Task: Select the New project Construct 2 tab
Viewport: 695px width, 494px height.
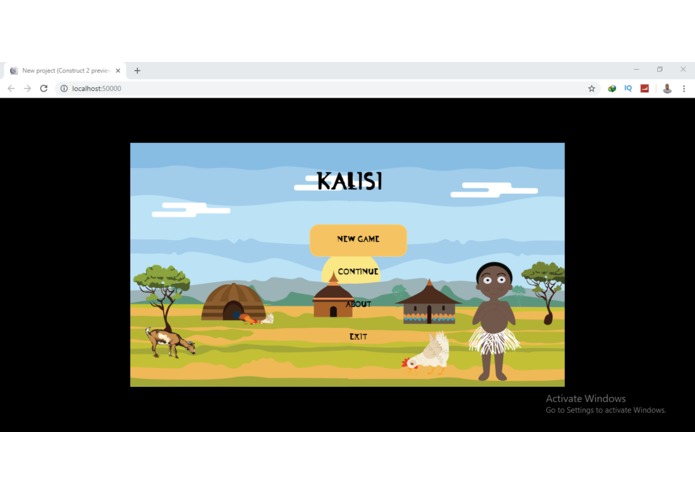Action: 65,70
